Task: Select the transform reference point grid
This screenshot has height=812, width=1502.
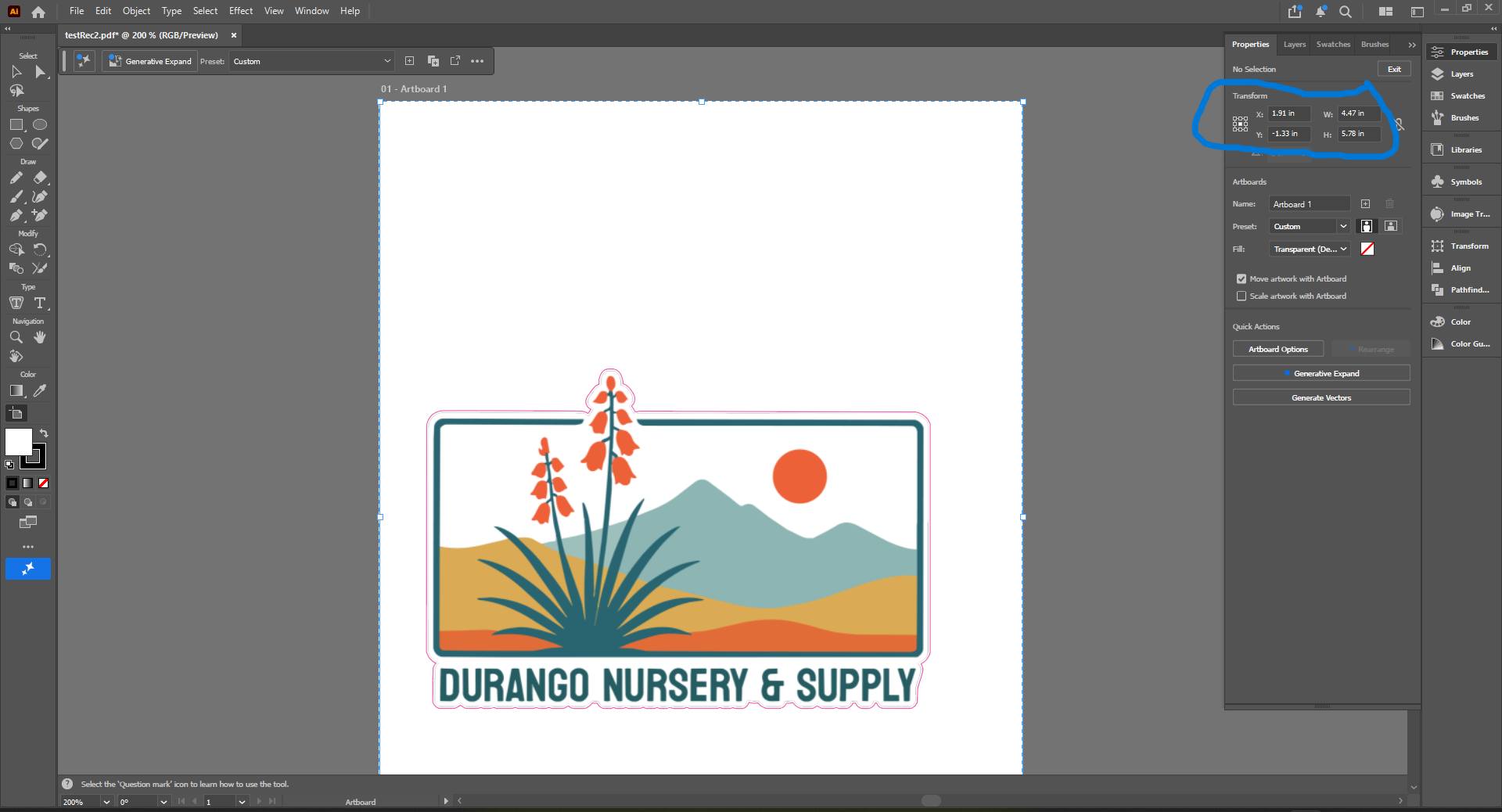Action: pos(1241,124)
